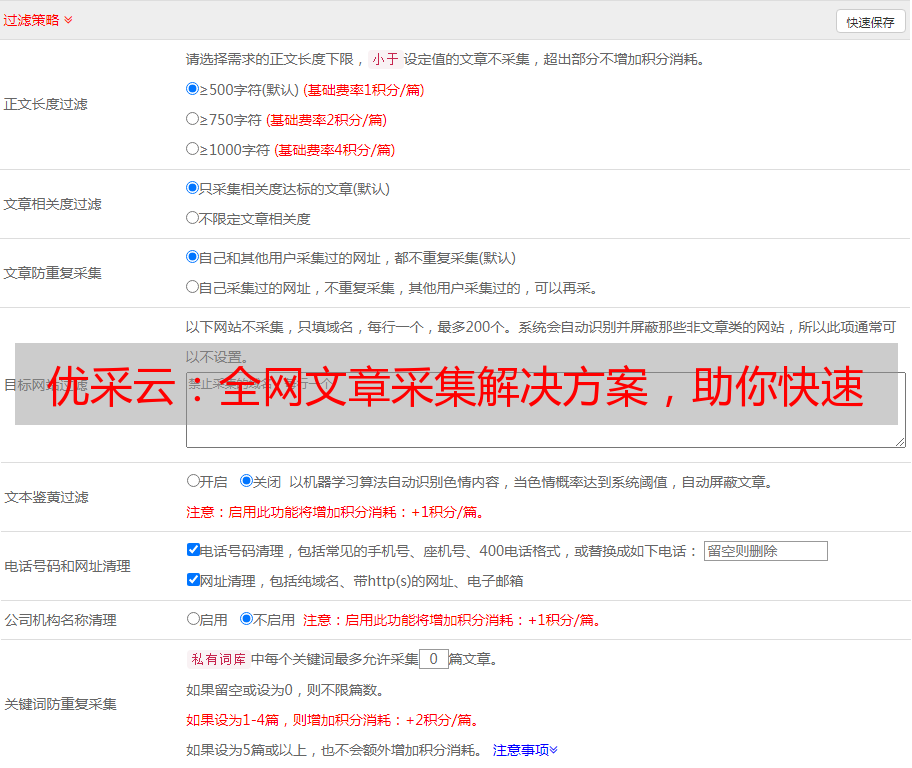Image resolution: width=912 pixels, height=768 pixels.
Task: Select 只采集相关度达标的文章 radio option
Action: 193,188
